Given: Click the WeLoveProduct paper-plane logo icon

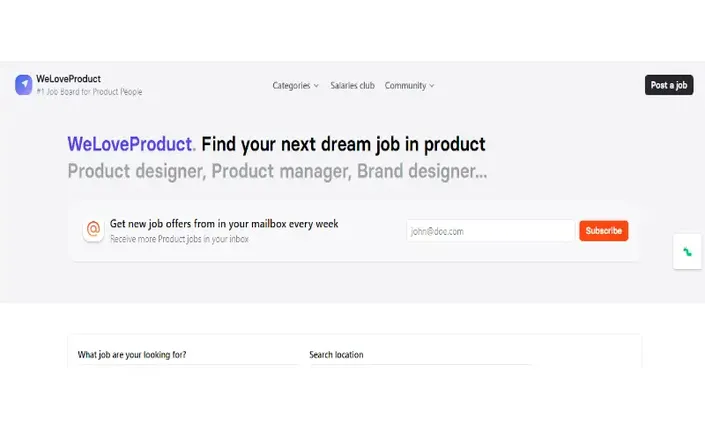Looking at the screenshot, I should (x=24, y=85).
